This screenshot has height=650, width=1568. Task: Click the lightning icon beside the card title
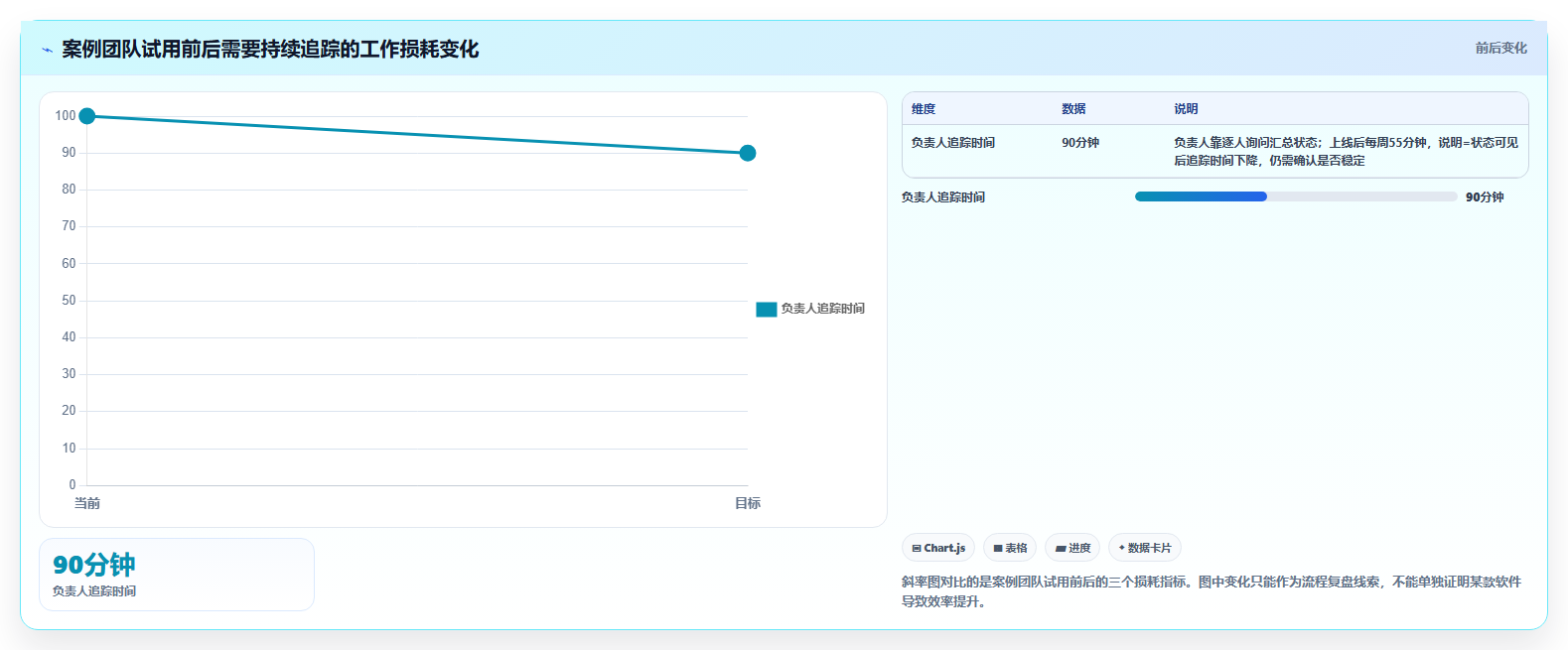pos(47,50)
